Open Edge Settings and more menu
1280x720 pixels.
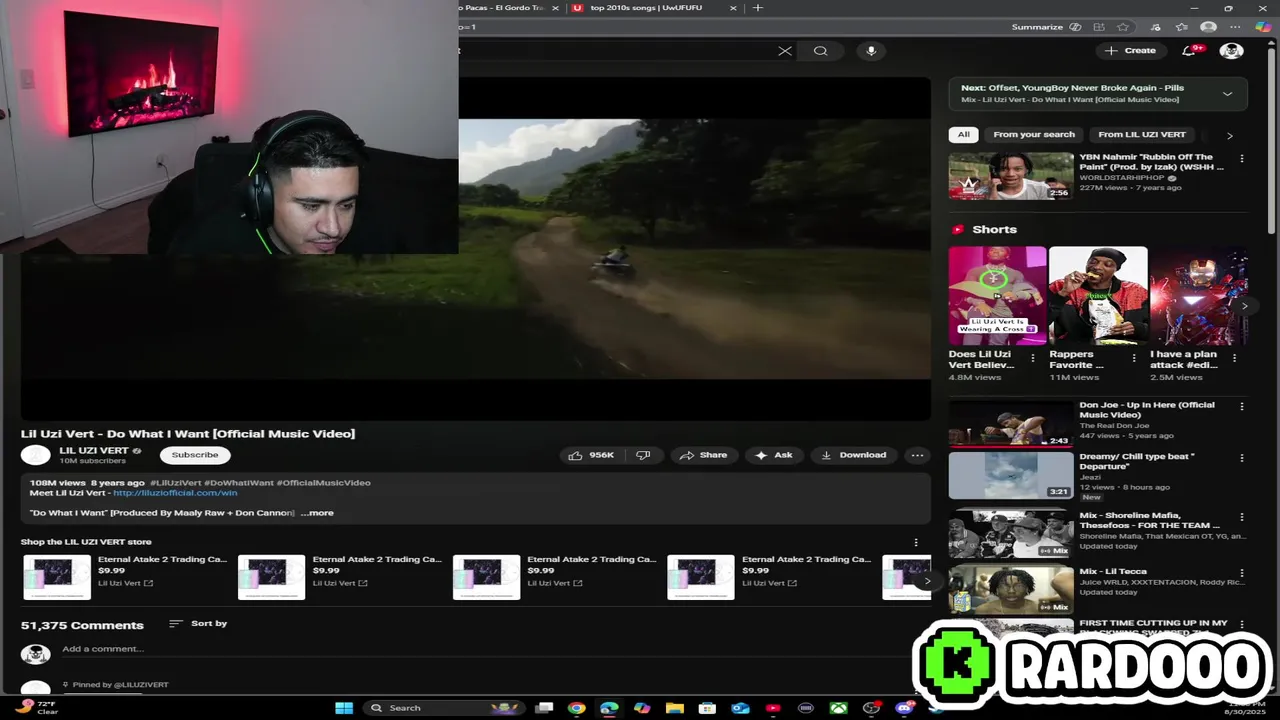click(x=1235, y=27)
